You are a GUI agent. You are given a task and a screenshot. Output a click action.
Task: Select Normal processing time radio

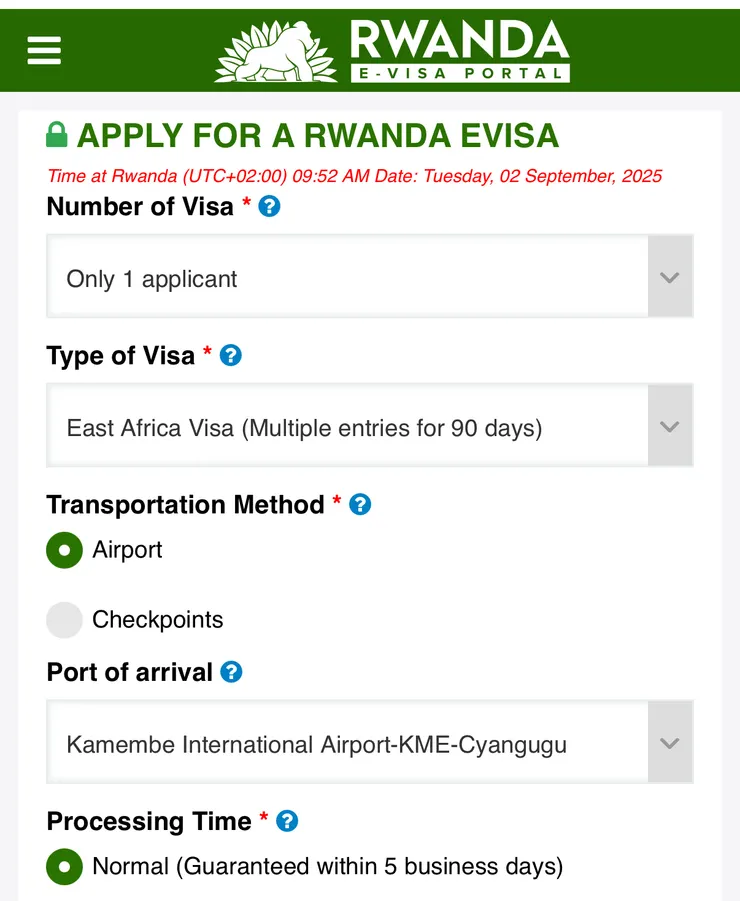click(64, 866)
